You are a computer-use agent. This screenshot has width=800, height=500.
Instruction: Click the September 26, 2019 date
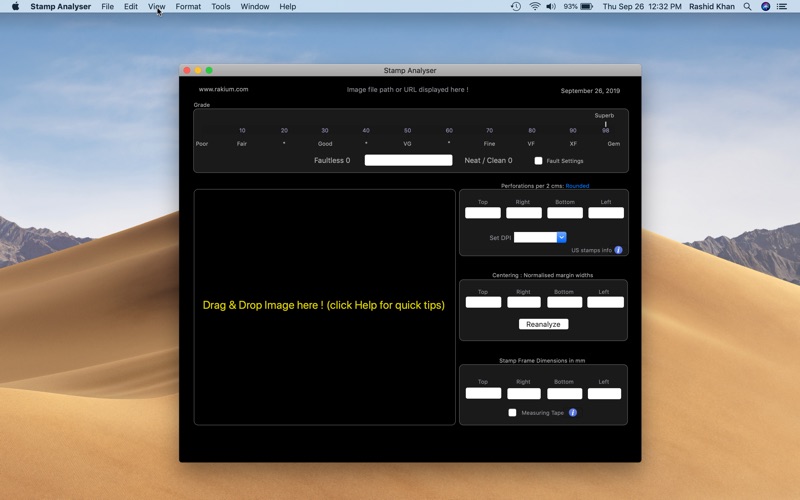pos(590,91)
